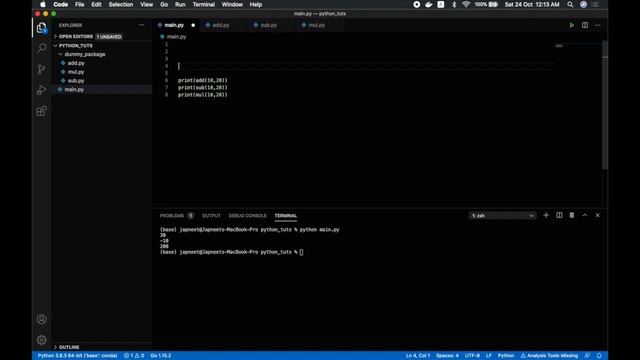Screen dimensions: 640x360
Task: Change end of line sequence LF
Action: click(489, 356)
